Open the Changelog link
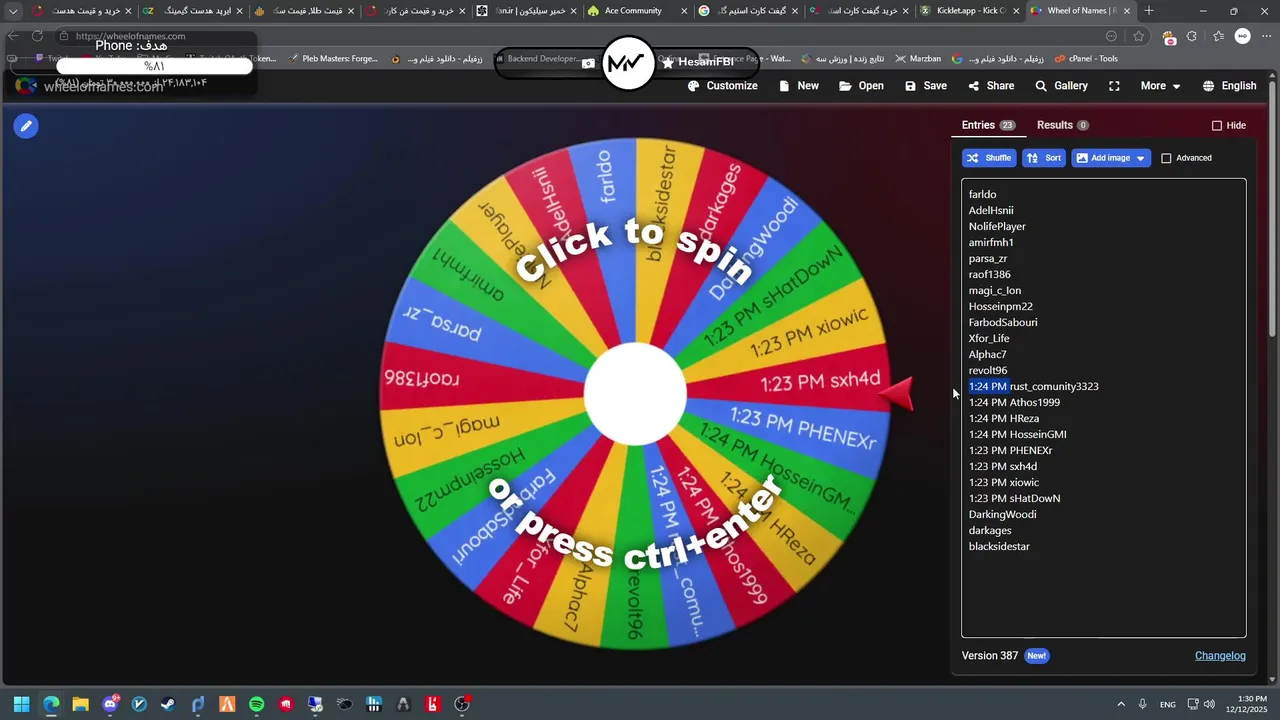The height and width of the screenshot is (720, 1280). coord(1220,656)
